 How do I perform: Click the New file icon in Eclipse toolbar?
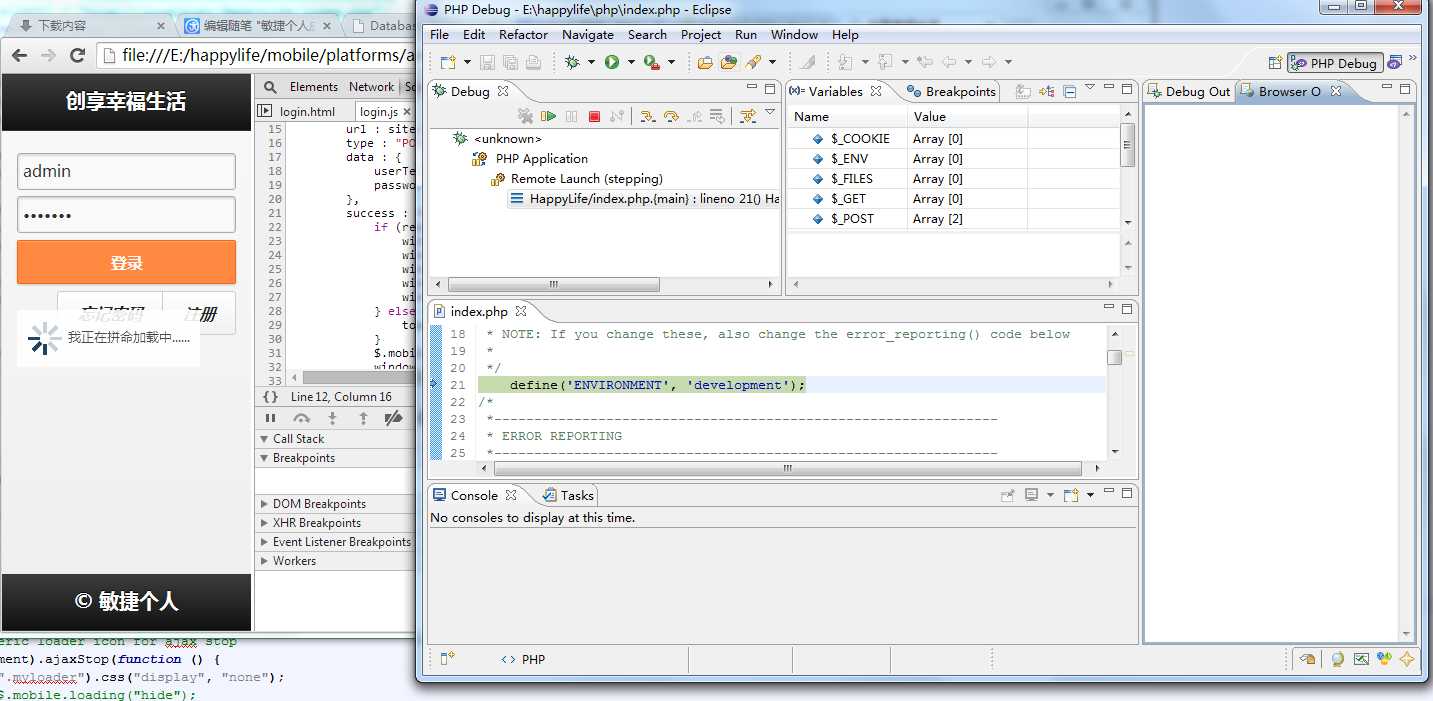(447, 62)
